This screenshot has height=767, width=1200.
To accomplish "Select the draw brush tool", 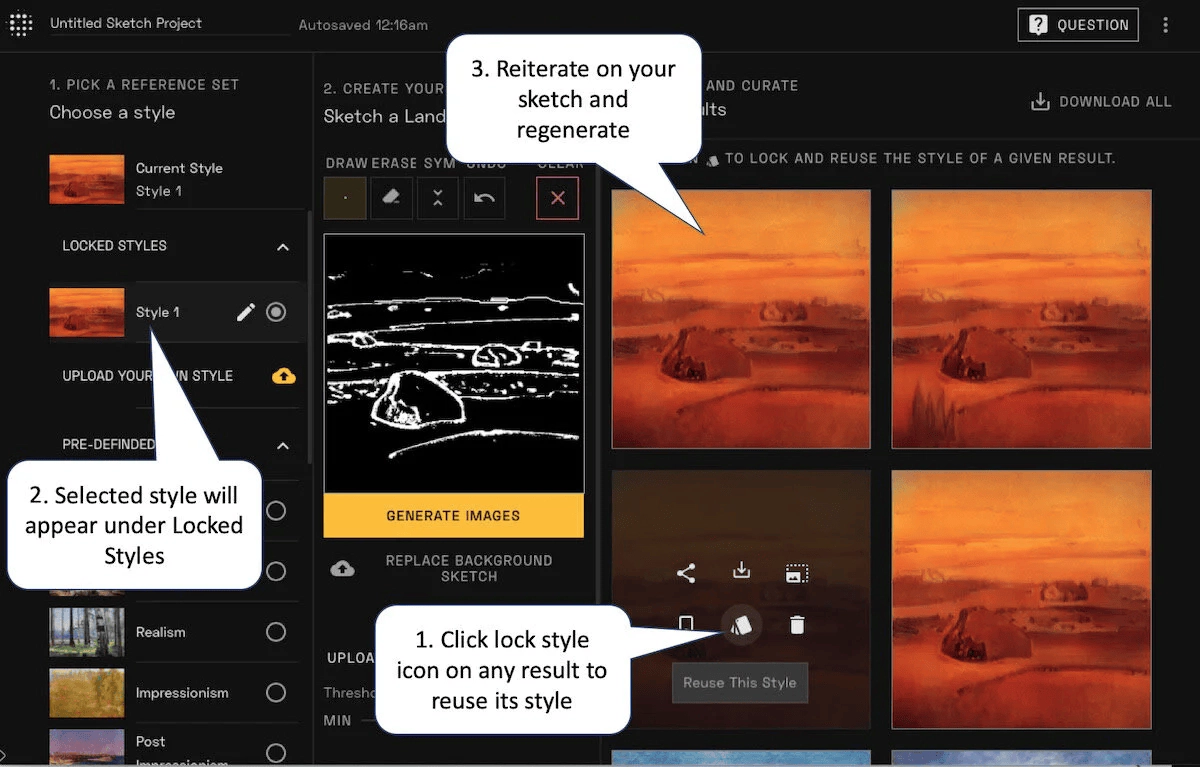I will 345,198.
